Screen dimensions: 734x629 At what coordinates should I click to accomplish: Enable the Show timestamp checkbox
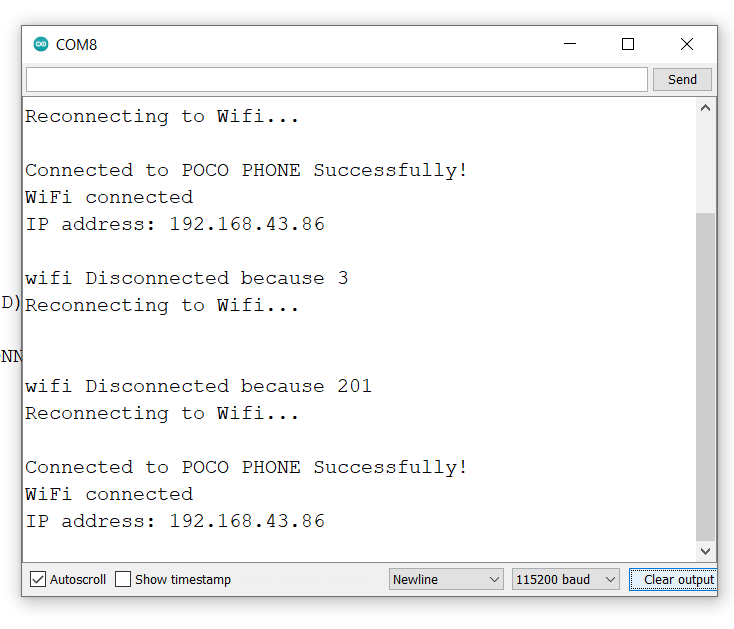click(x=123, y=579)
